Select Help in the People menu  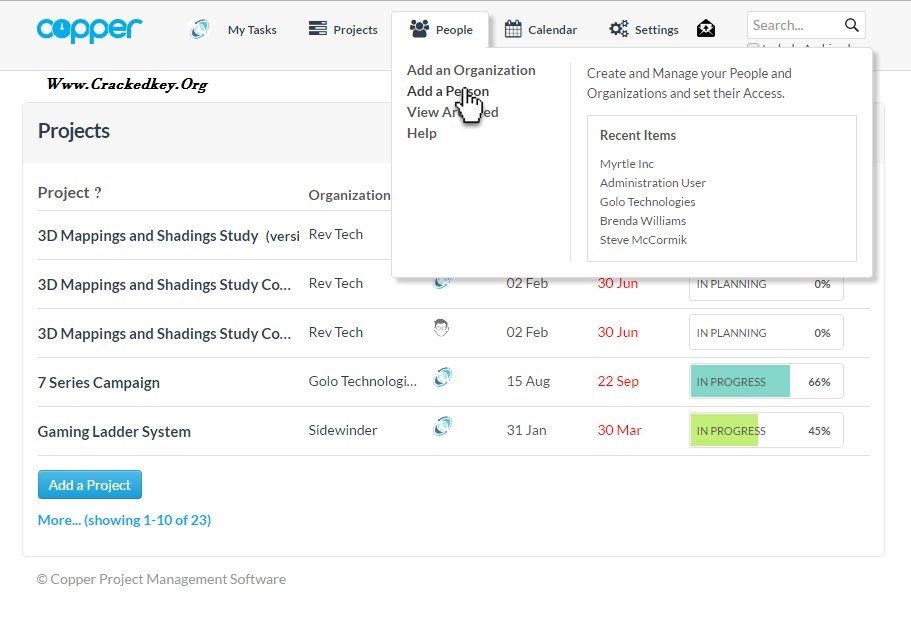(x=421, y=133)
